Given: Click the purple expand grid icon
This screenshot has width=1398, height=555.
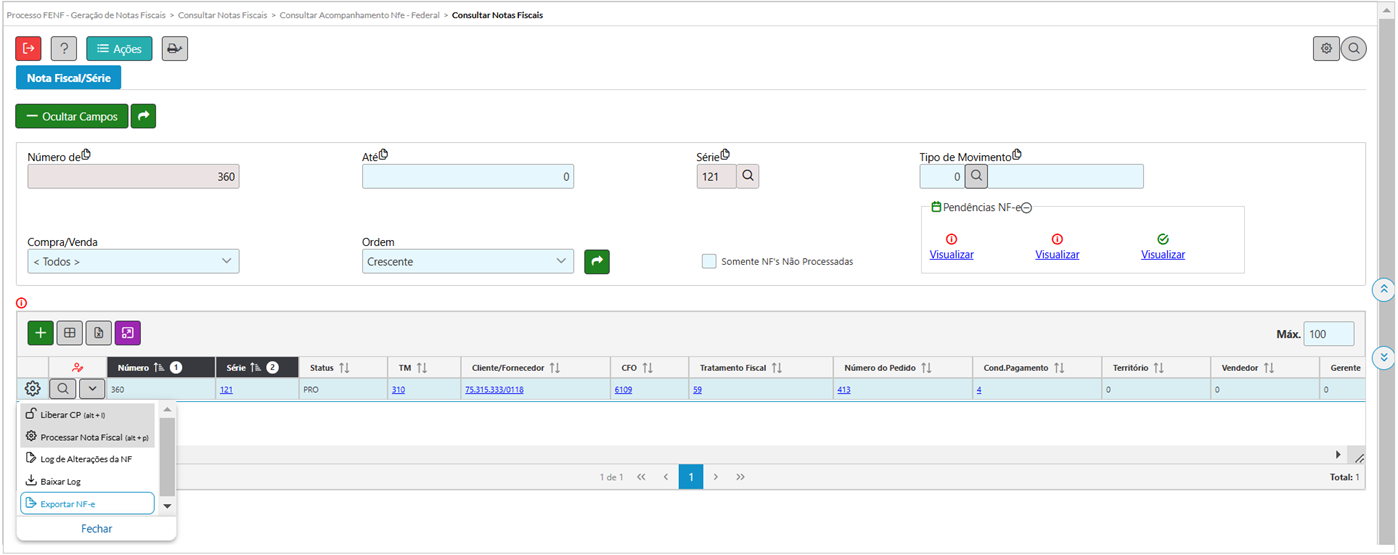Looking at the screenshot, I should click(x=128, y=333).
